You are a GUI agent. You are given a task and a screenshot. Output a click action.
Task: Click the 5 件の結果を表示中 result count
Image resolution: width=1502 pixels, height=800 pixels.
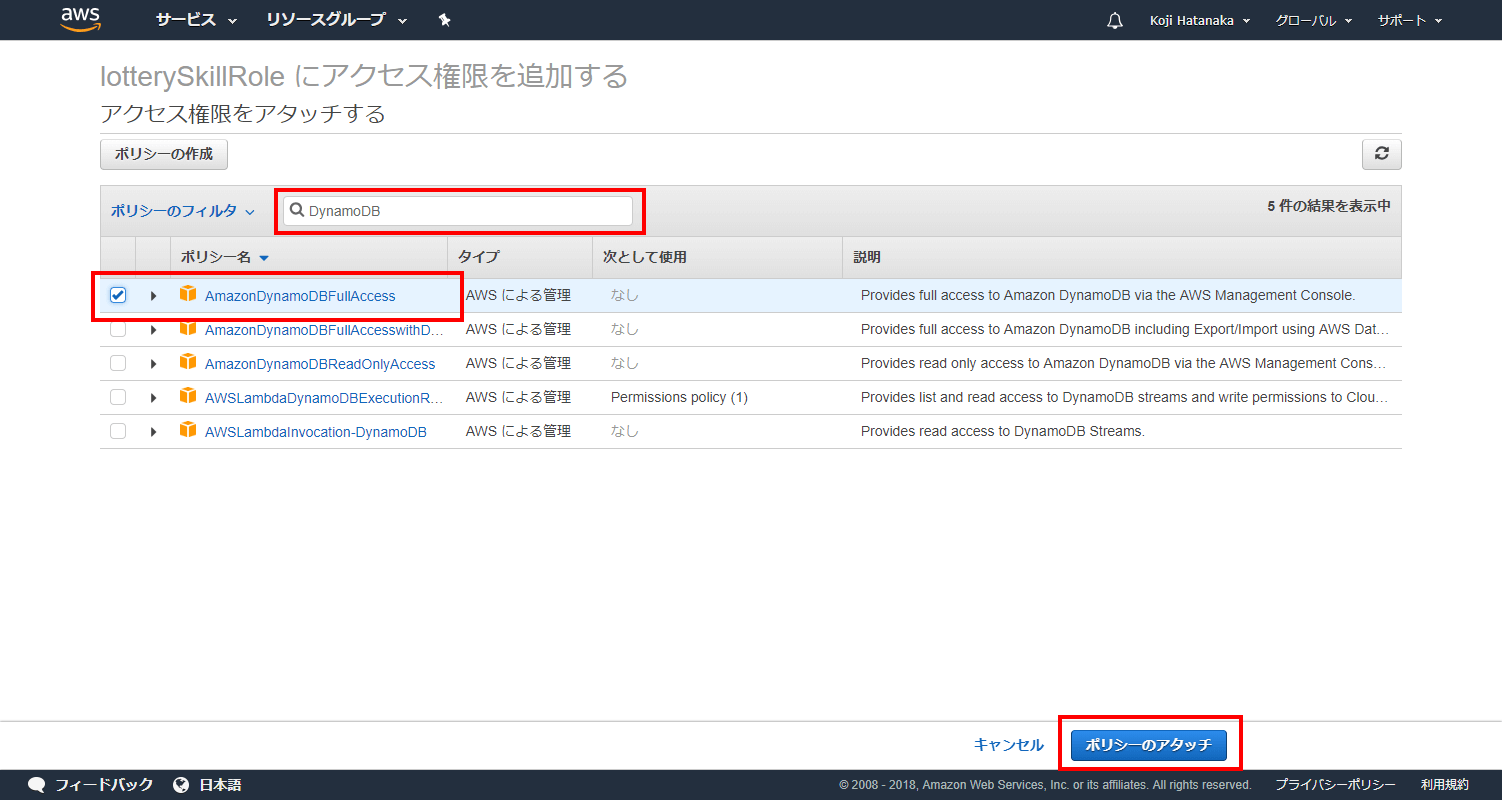pos(1328,206)
